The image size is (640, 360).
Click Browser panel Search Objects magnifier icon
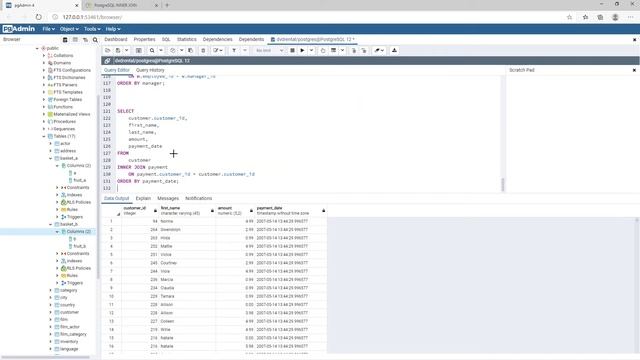tap(95, 40)
